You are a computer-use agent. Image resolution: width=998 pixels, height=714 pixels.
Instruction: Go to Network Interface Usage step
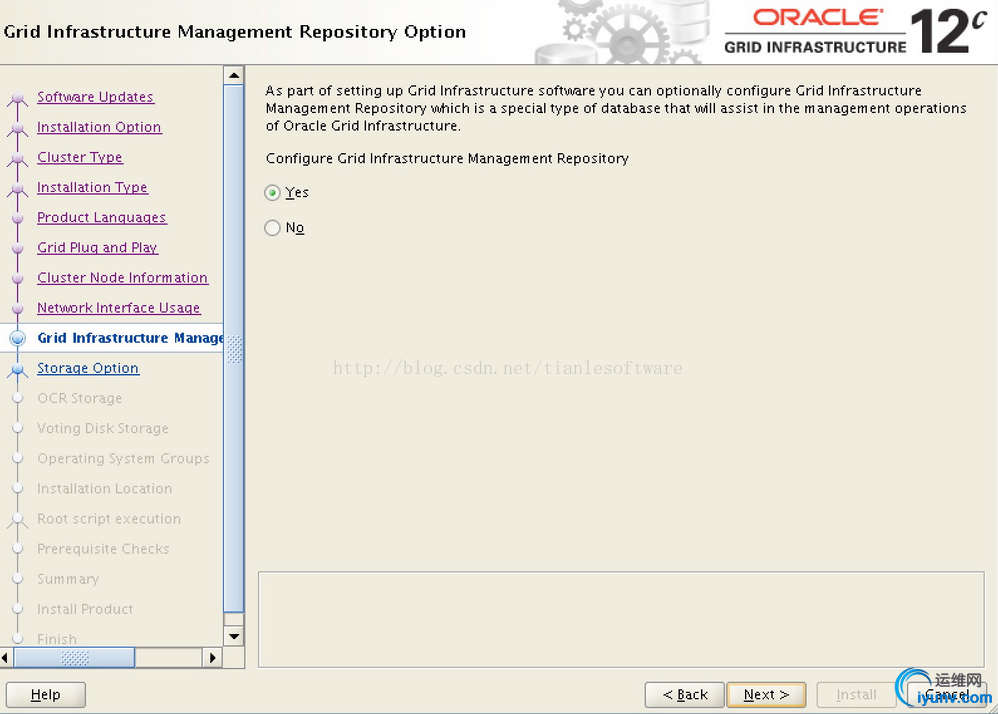(x=118, y=307)
